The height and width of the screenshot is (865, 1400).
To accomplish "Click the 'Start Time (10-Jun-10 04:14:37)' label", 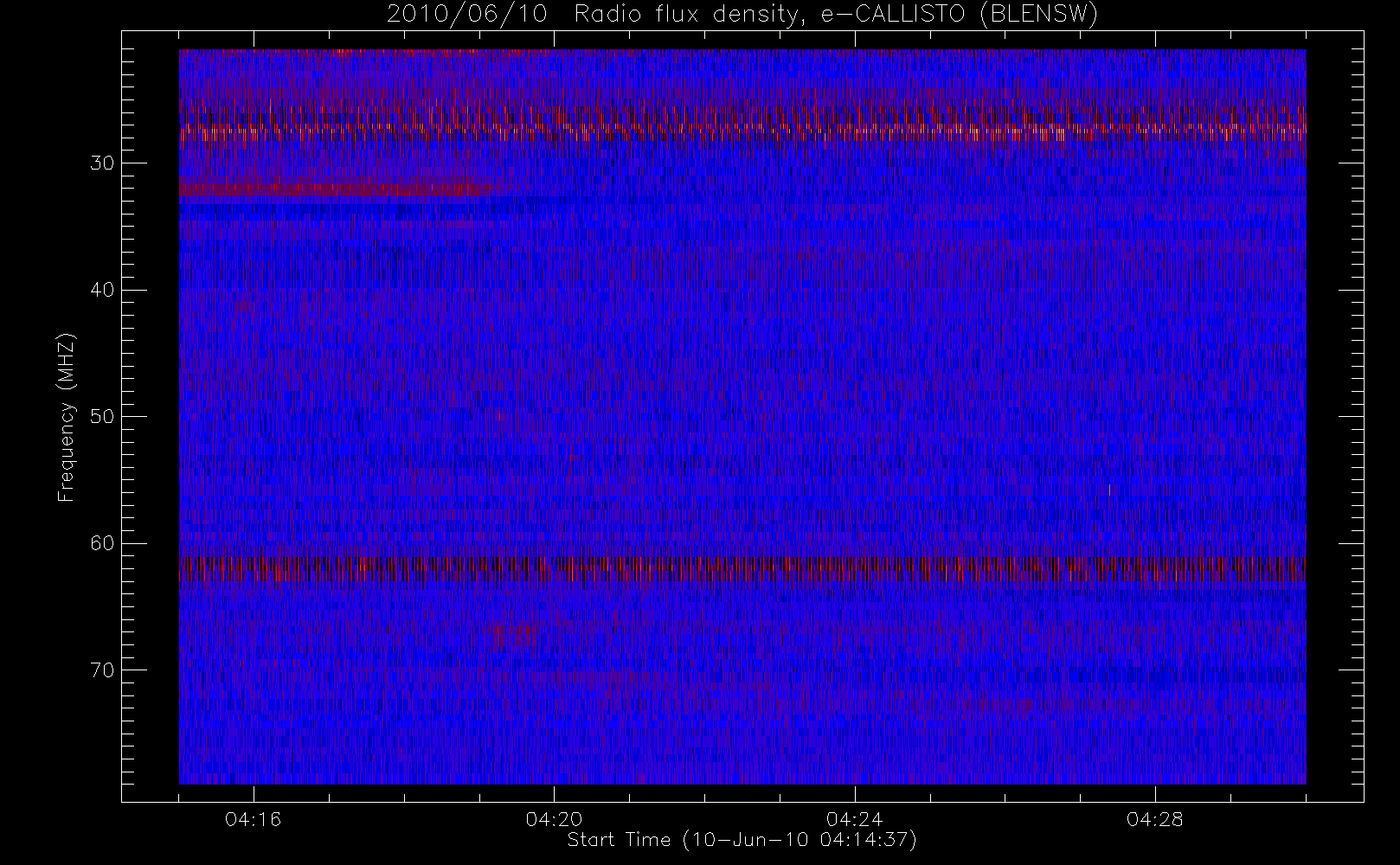I will (x=742, y=840).
